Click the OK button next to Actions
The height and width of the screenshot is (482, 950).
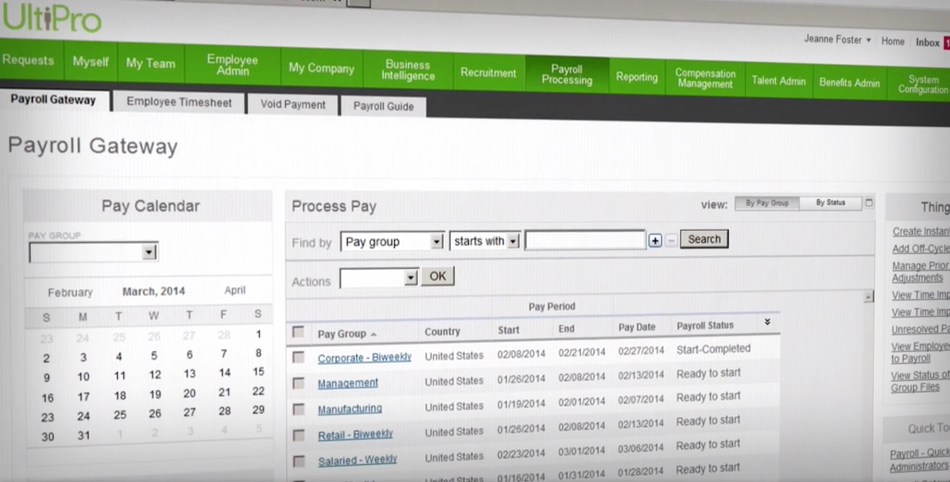(437, 276)
